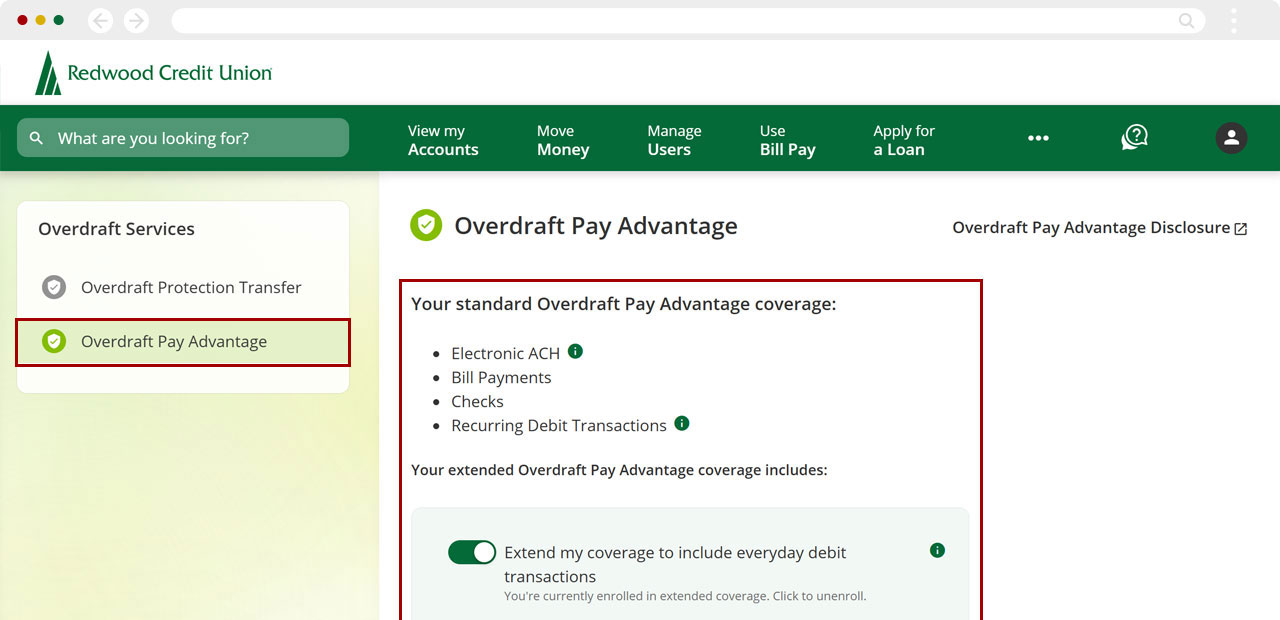
Task: Click info icon for extended coverage option
Action: click(x=937, y=550)
